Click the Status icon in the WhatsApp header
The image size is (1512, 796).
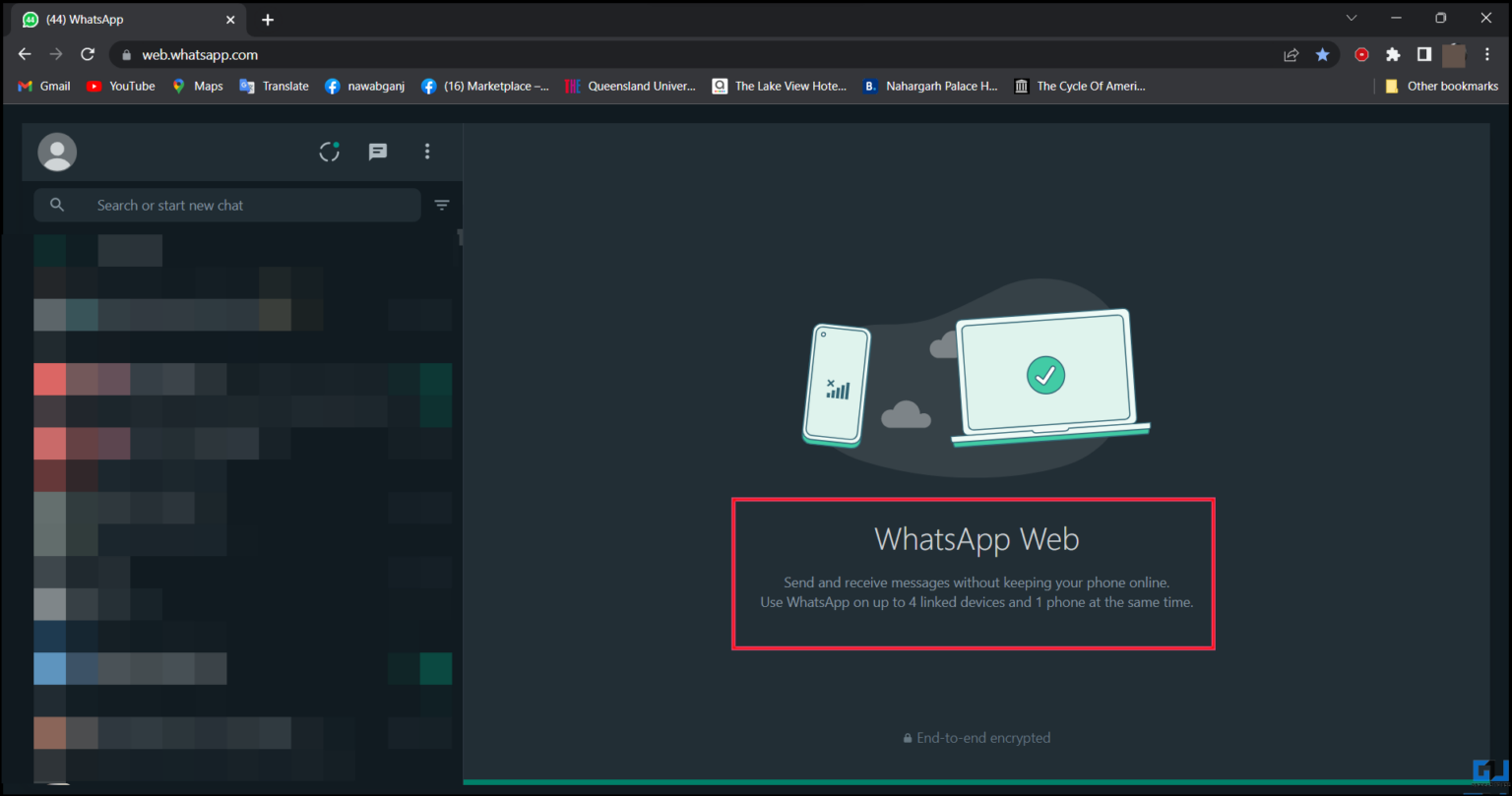click(x=329, y=152)
